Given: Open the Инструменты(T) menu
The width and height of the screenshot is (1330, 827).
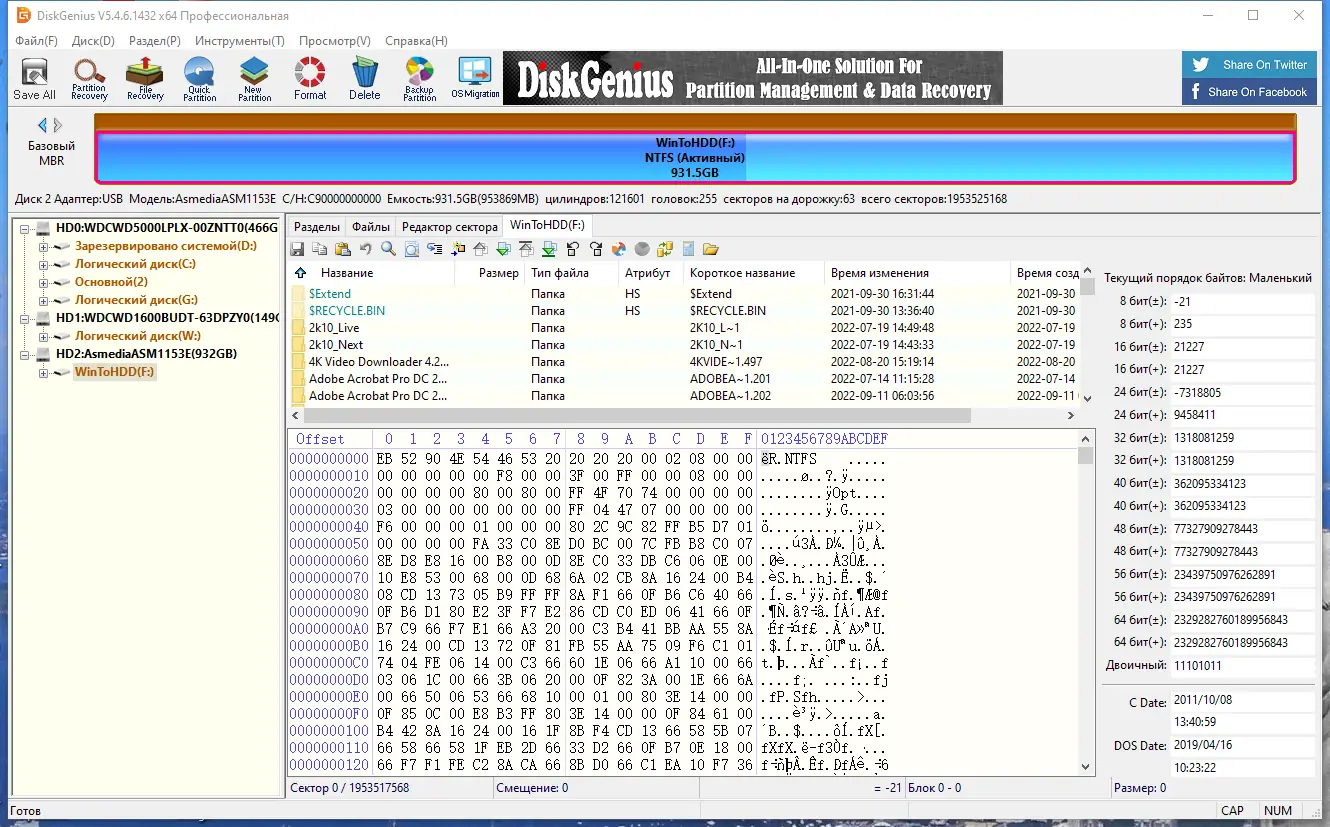Looking at the screenshot, I should tap(240, 41).
